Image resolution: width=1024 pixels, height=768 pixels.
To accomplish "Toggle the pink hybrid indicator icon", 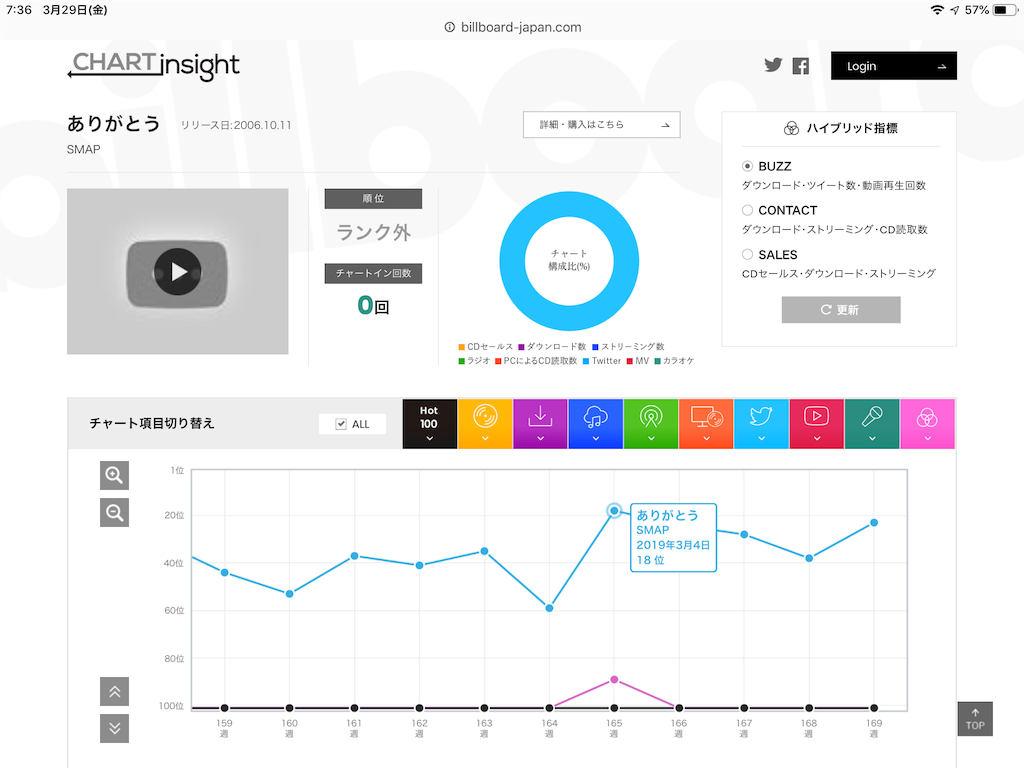I will [927, 424].
